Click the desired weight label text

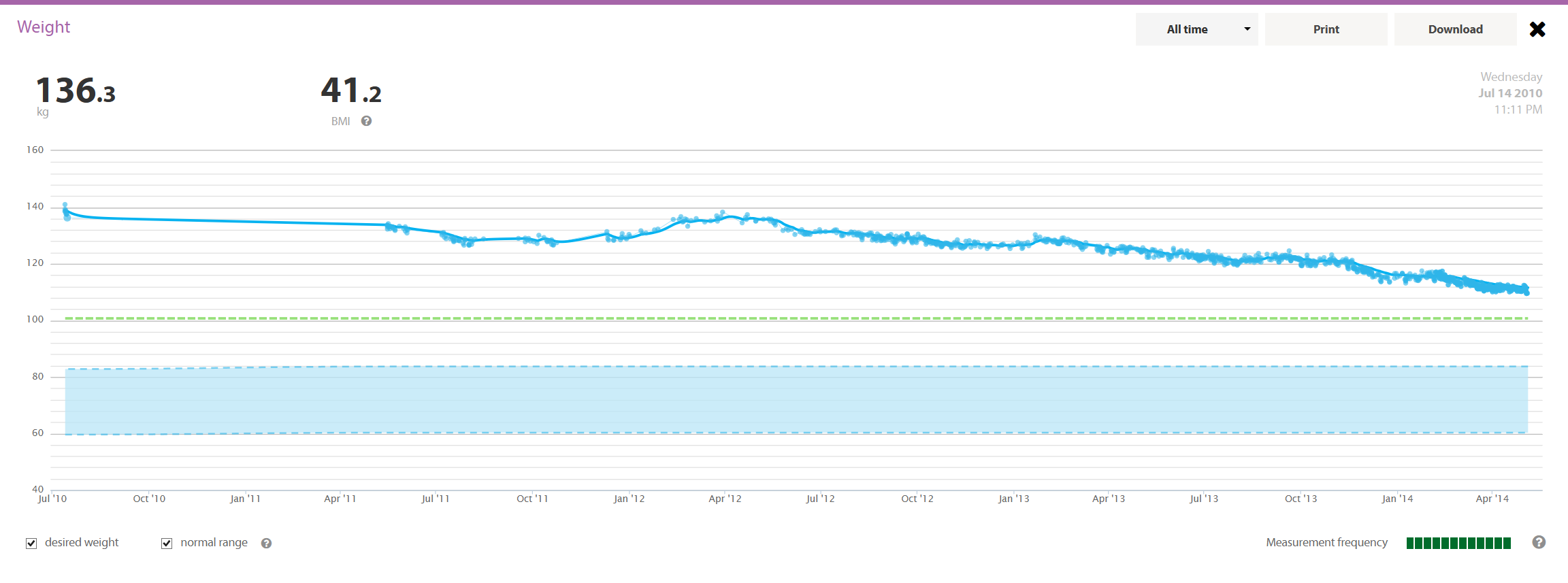point(82,542)
